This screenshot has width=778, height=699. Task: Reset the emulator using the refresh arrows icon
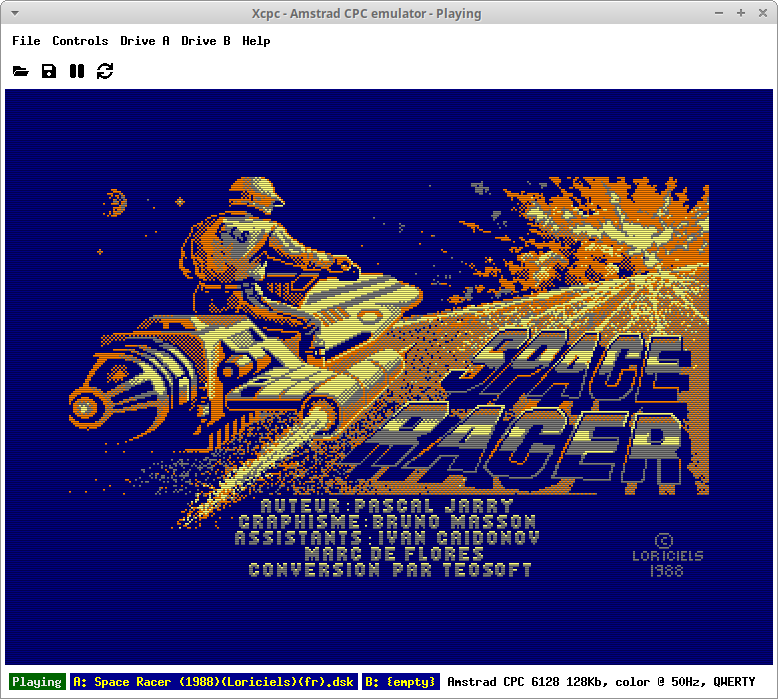click(x=105, y=71)
